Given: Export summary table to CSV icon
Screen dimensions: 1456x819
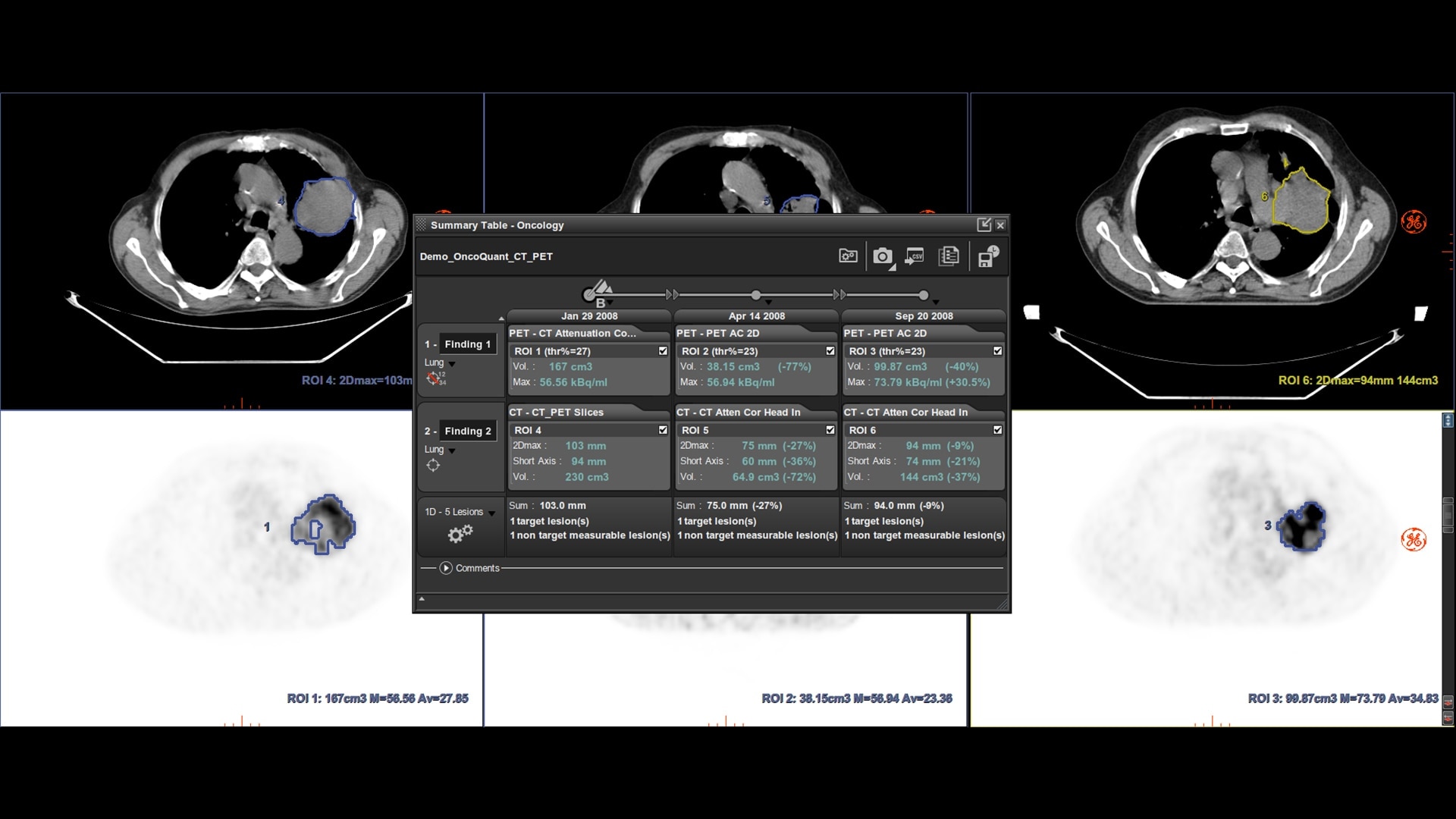Looking at the screenshot, I should tap(915, 256).
